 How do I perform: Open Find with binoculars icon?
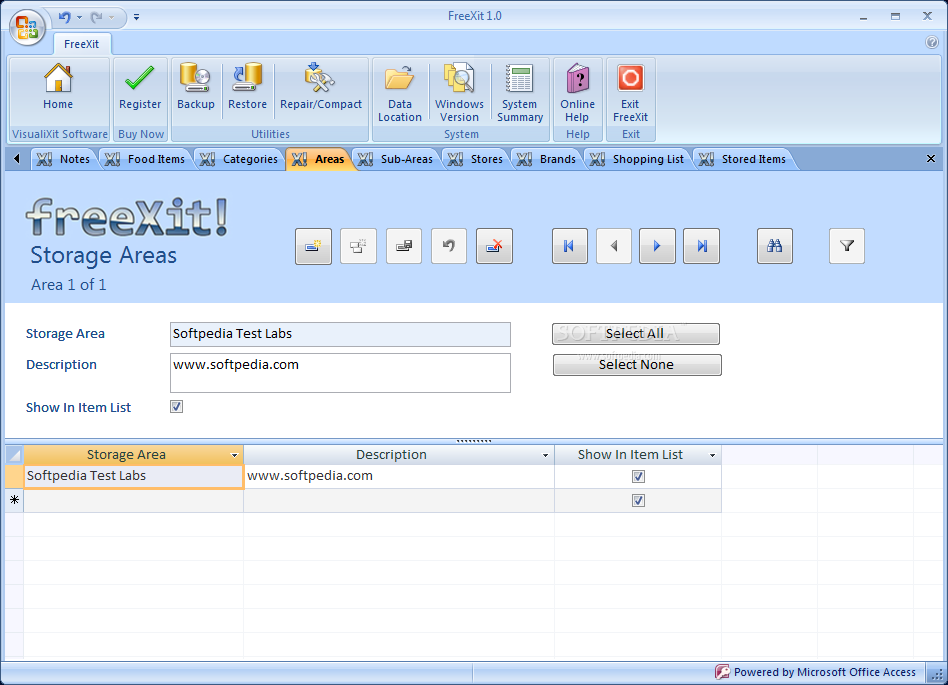(x=774, y=246)
